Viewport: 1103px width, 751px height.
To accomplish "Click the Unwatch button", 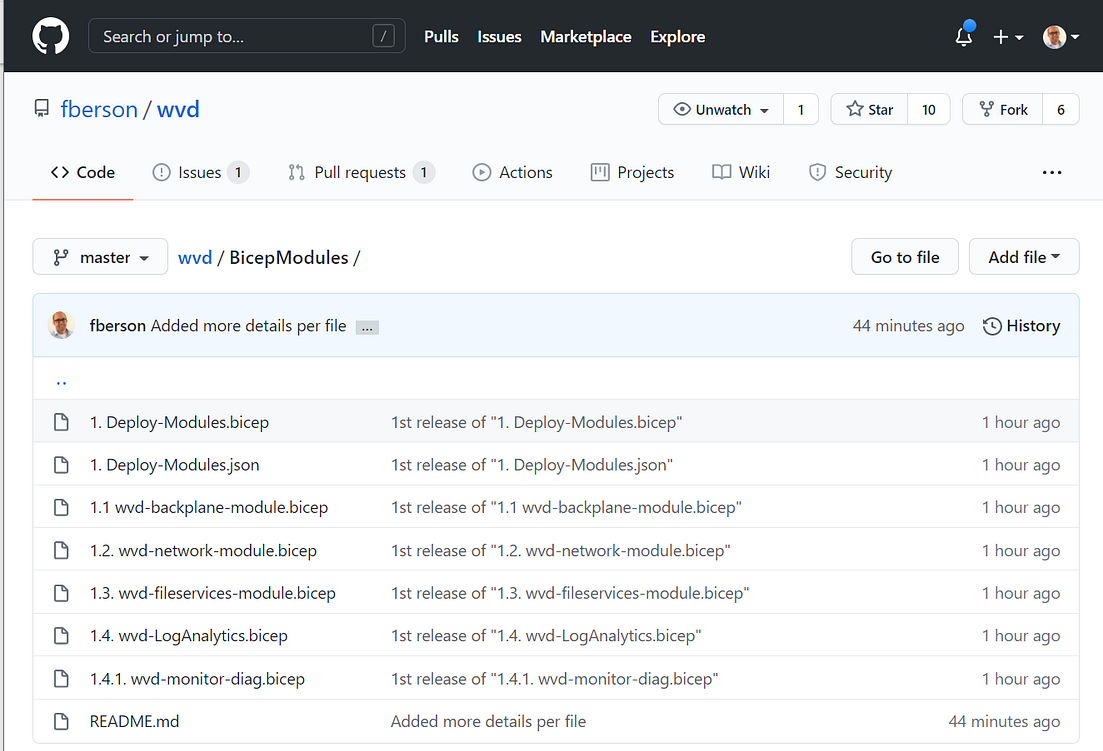I will [721, 109].
